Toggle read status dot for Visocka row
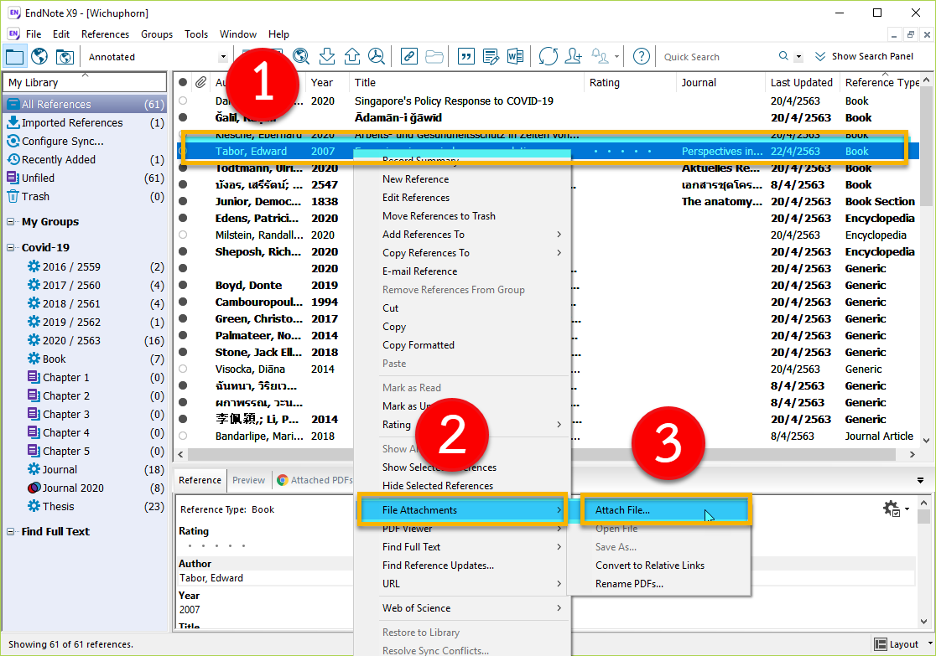Image resolution: width=936 pixels, height=656 pixels. click(182, 369)
